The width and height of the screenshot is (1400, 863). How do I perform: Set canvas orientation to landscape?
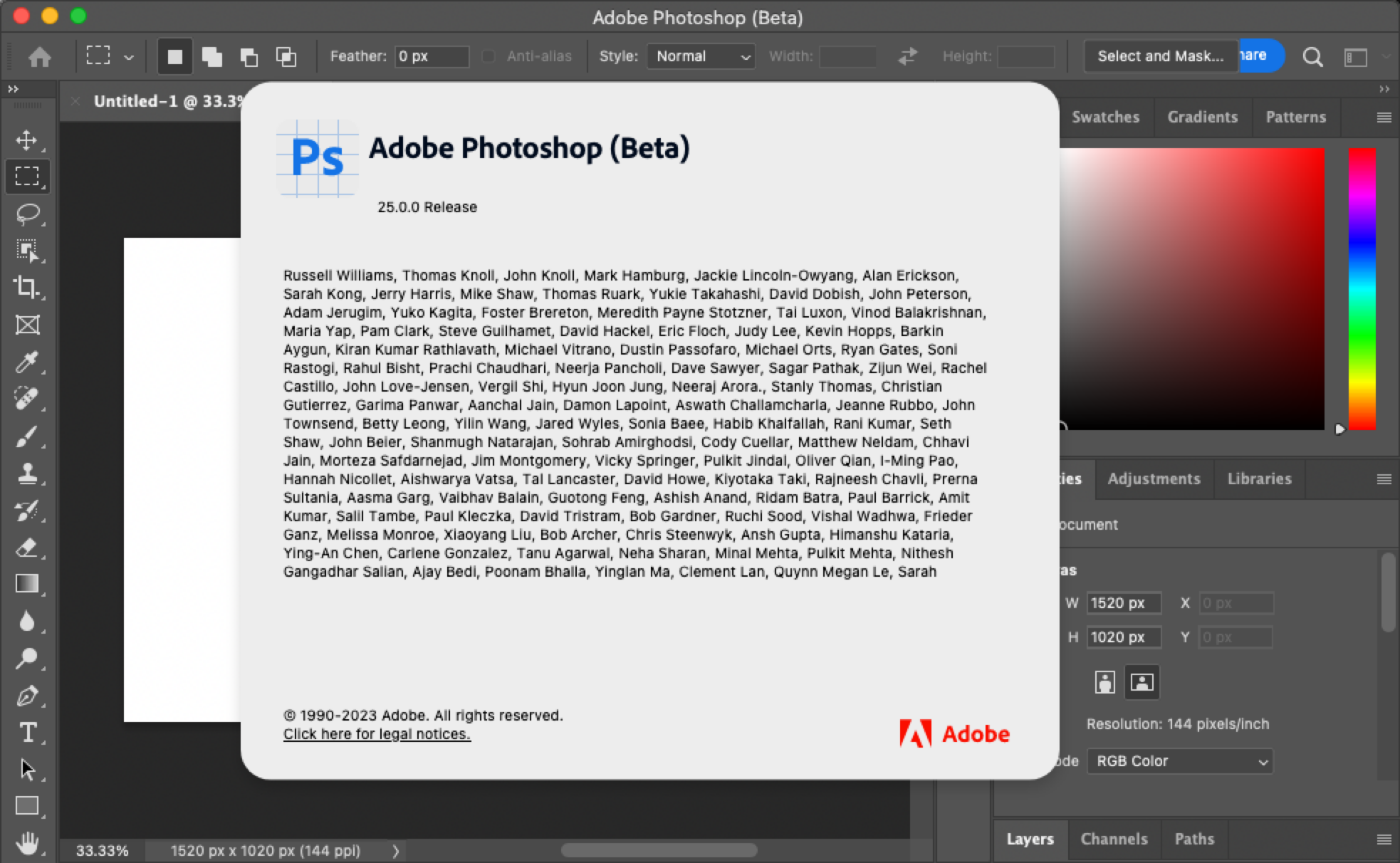click(1142, 682)
